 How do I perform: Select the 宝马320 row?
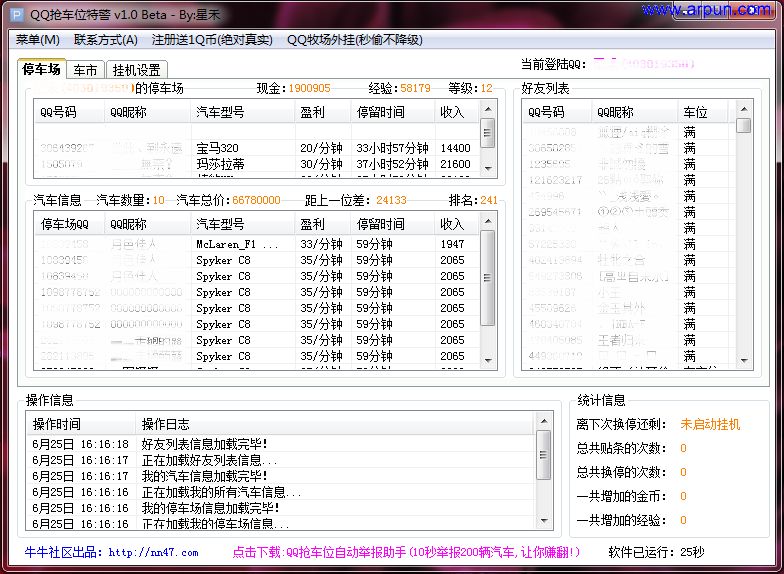click(256, 148)
